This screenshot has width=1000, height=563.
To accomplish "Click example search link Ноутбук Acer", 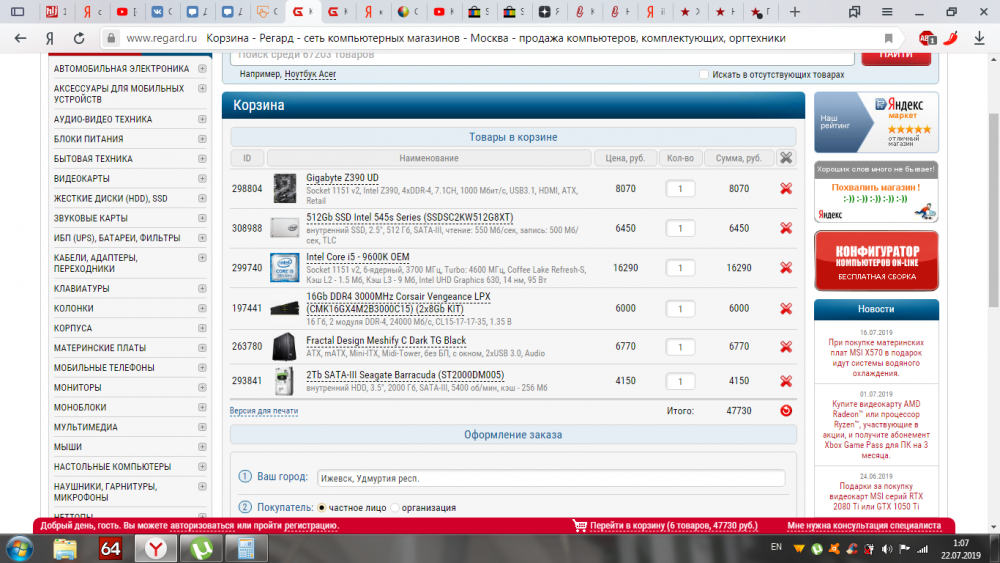I will (x=310, y=74).
